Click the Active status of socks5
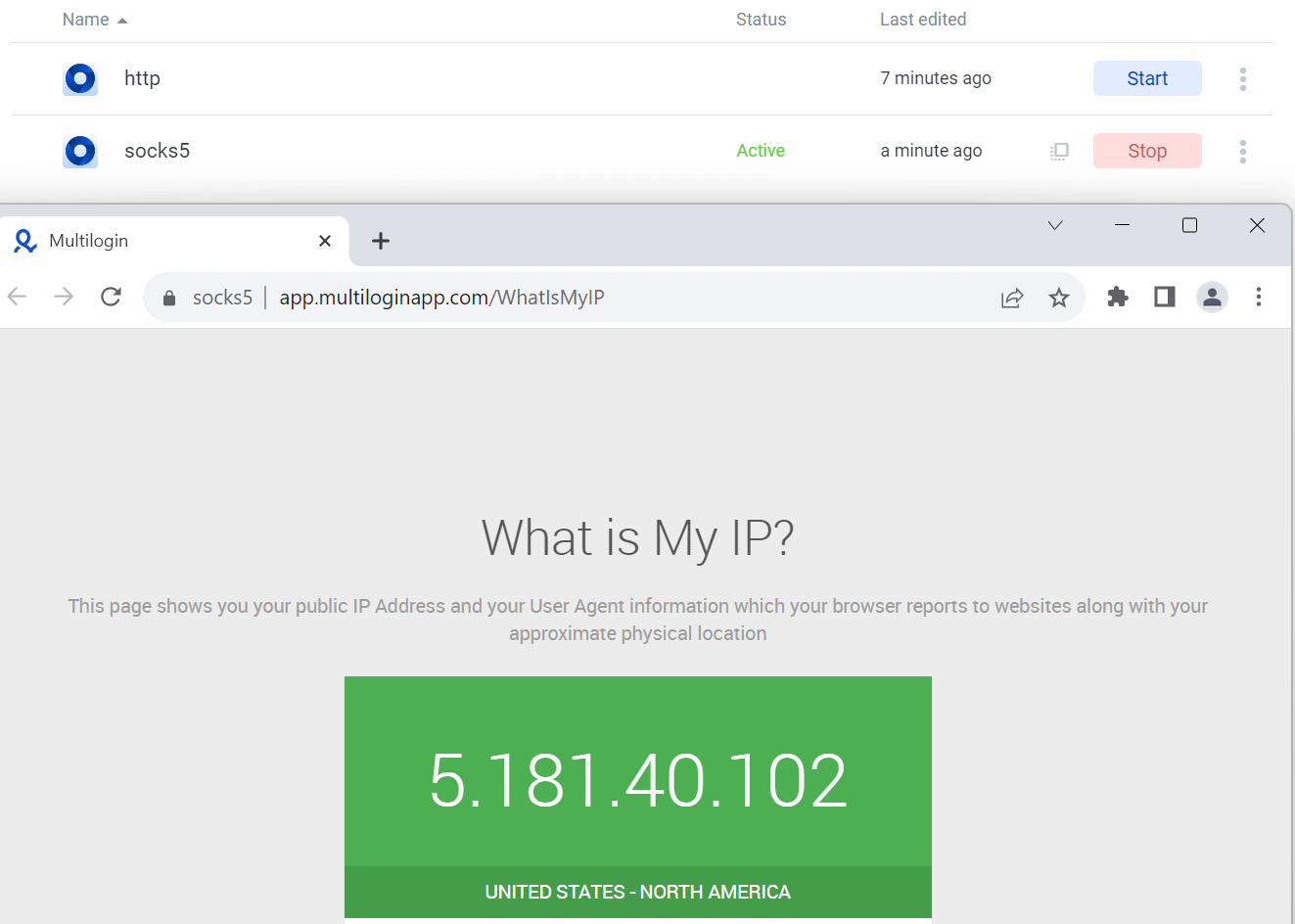The width and height of the screenshot is (1295, 924). tap(761, 151)
